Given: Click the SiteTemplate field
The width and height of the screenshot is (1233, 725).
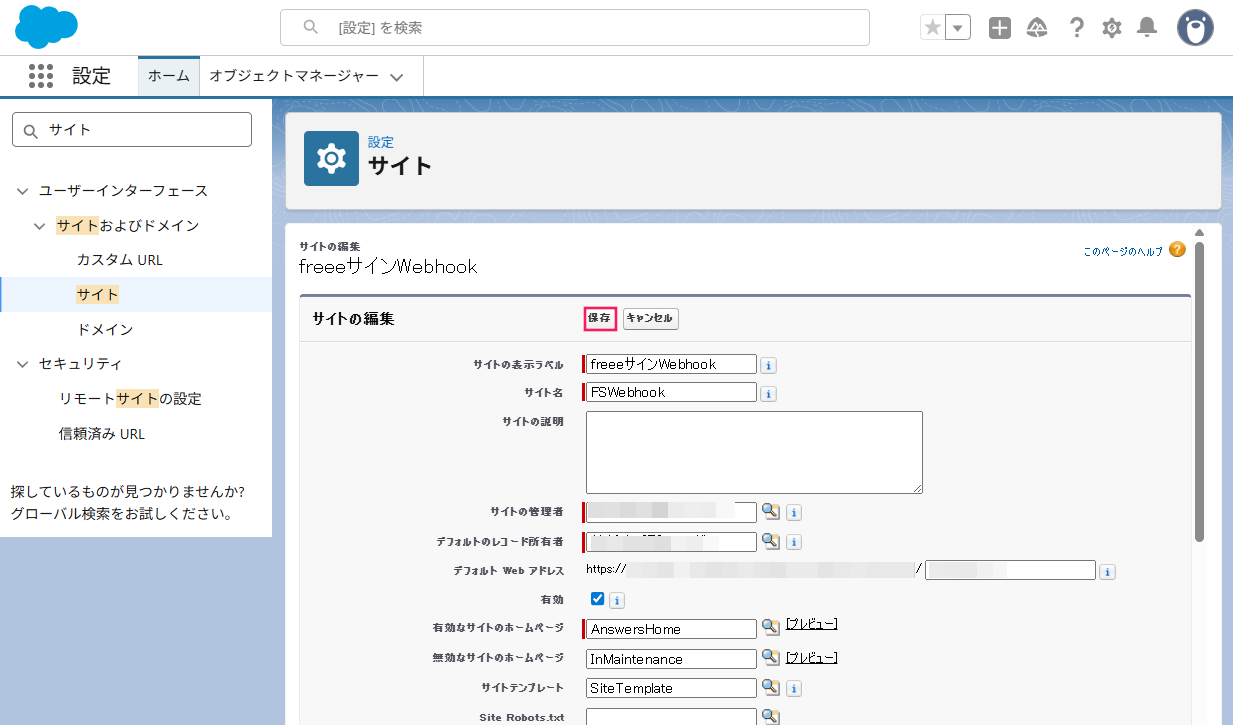Looking at the screenshot, I should tap(671, 688).
